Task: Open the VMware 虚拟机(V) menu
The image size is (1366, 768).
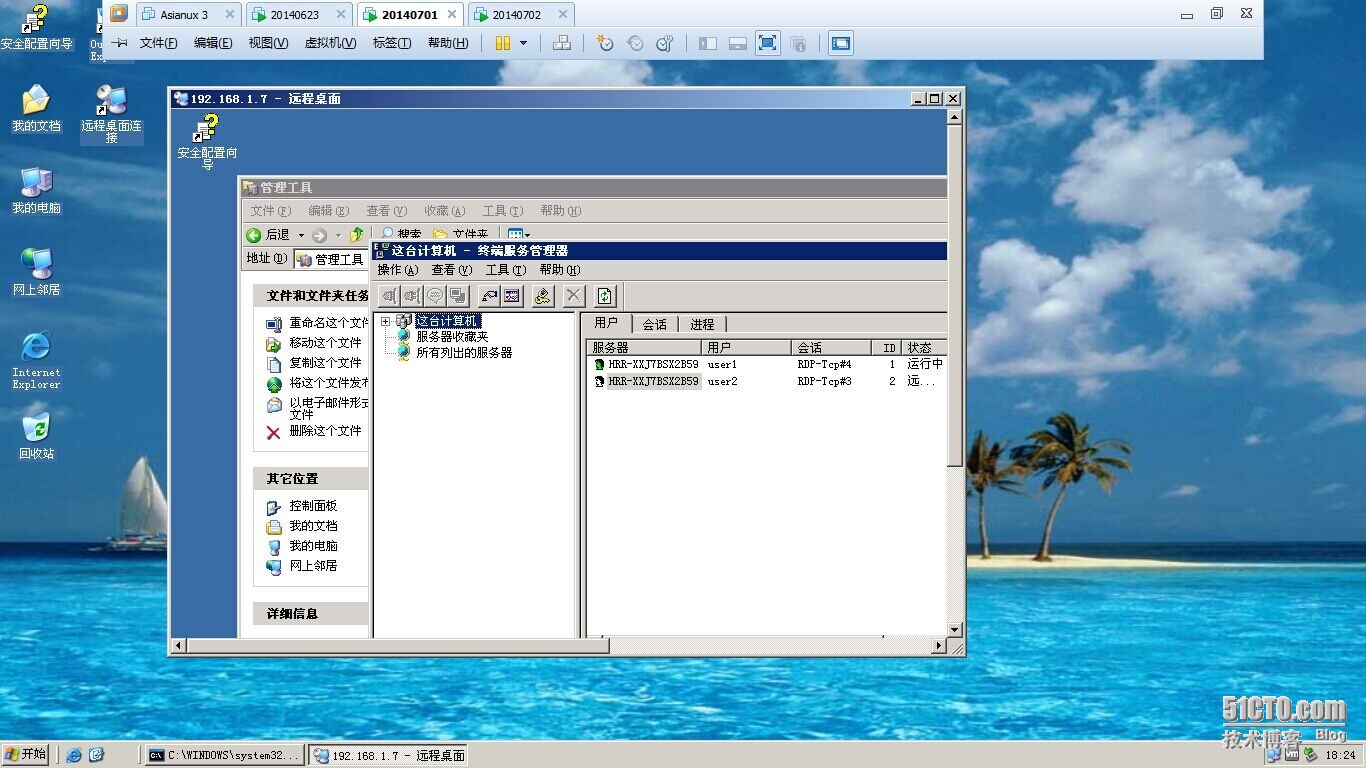Action: 330,43
